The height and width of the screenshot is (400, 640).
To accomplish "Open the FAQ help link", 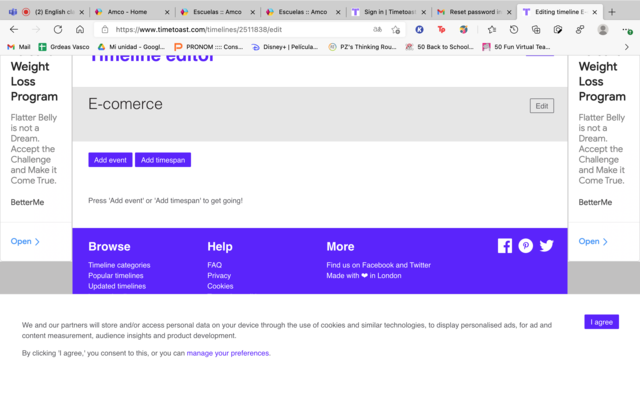I will click(x=214, y=265).
